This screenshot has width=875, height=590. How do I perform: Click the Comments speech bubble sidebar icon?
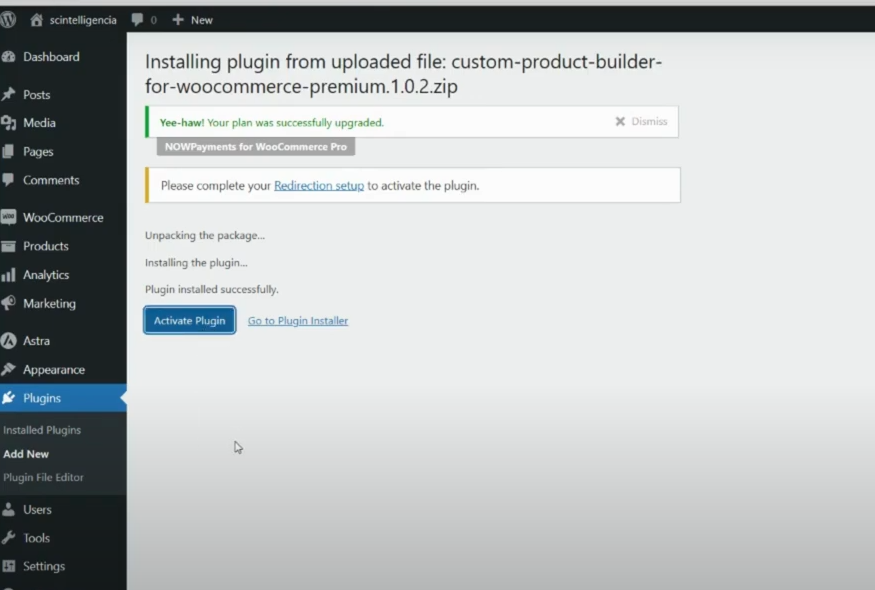8,180
